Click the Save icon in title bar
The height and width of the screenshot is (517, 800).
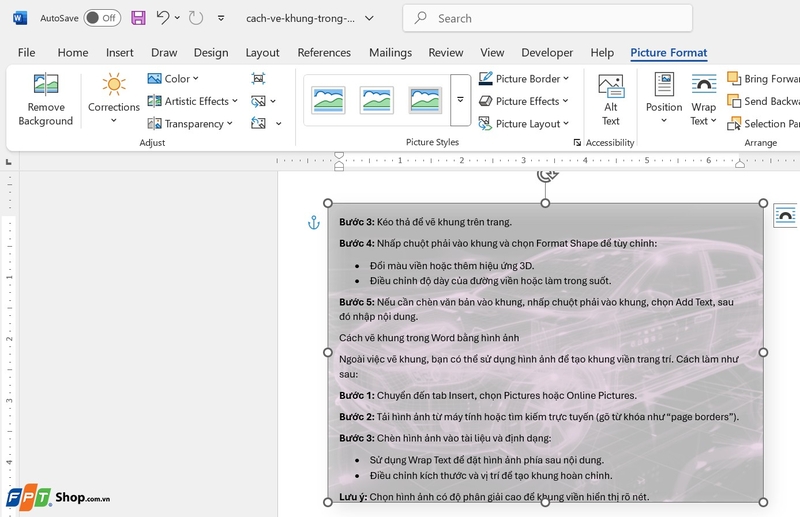click(x=138, y=18)
